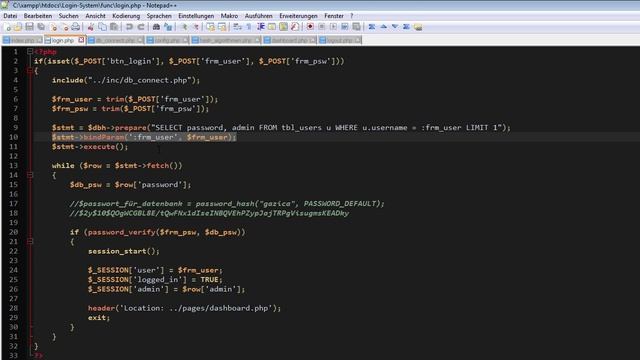This screenshot has width=640, height=360.
Task: Click the blue up-arrow toolbar icon
Action: point(383,27)
